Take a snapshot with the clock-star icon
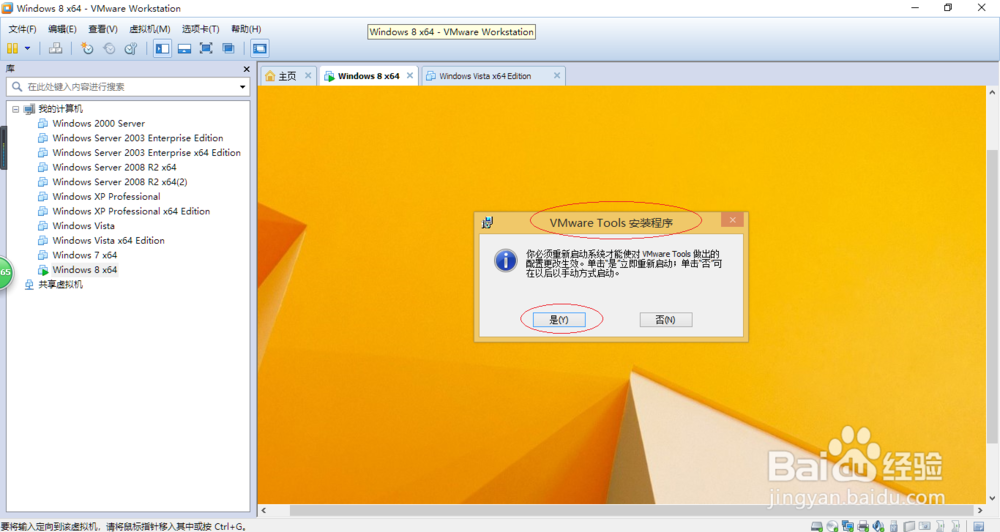The height and width of the screenshot is (532, 1000). click(x=87, y=48)
